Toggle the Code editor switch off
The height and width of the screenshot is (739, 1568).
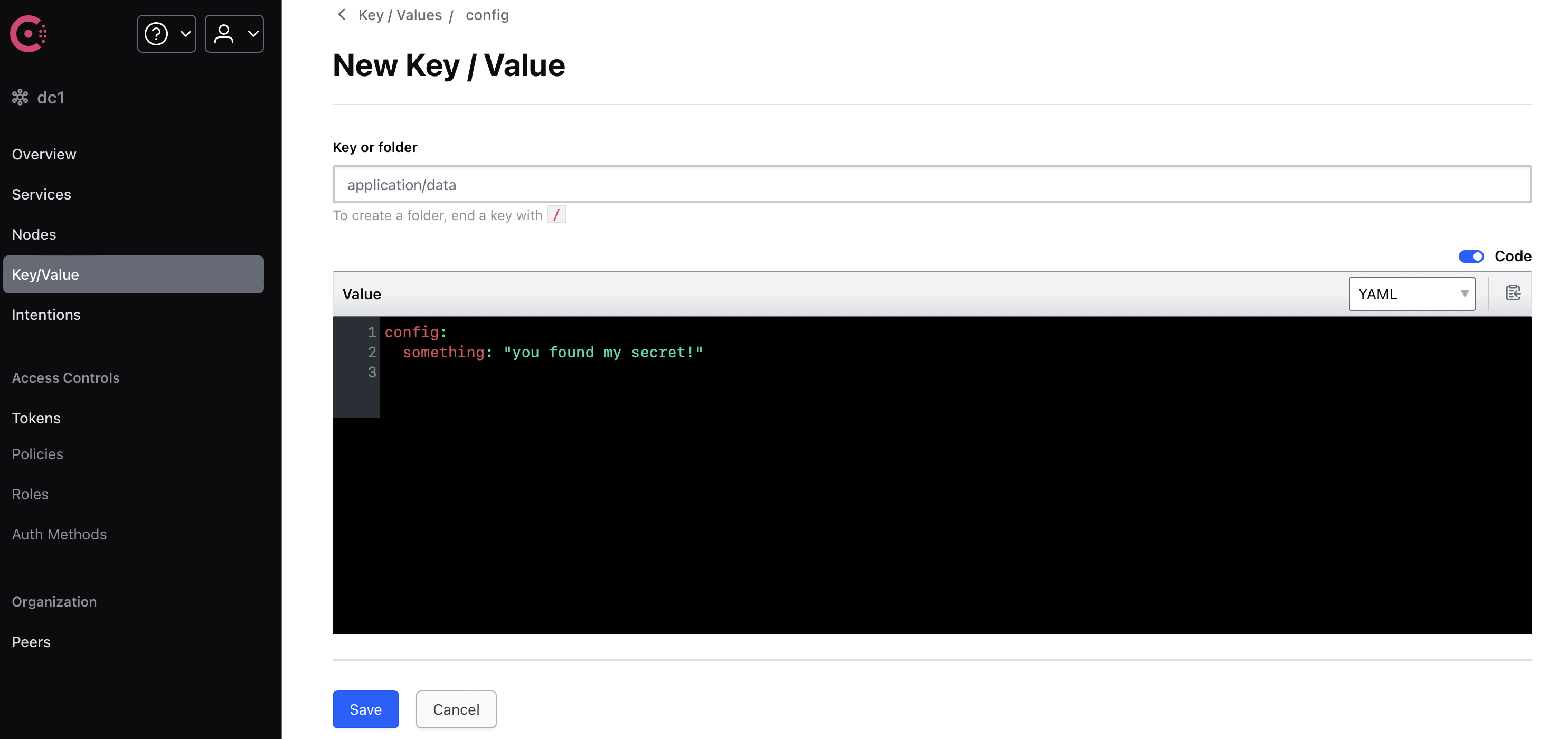1471,257
